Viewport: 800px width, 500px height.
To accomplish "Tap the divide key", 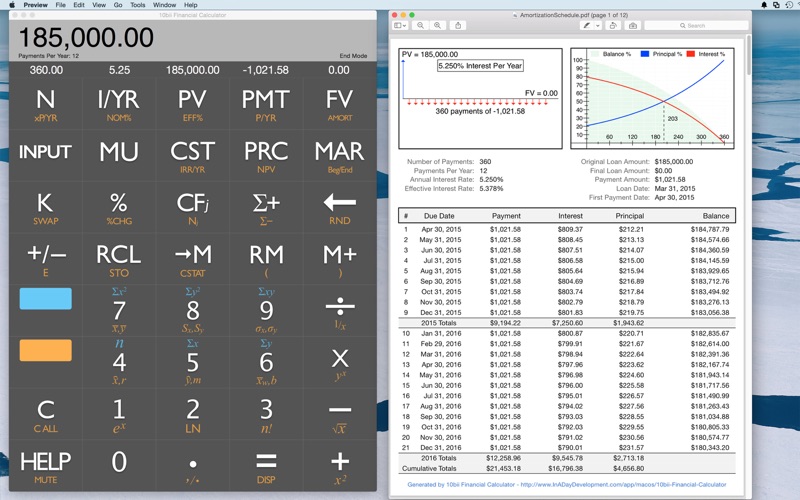I will (340, 311).
